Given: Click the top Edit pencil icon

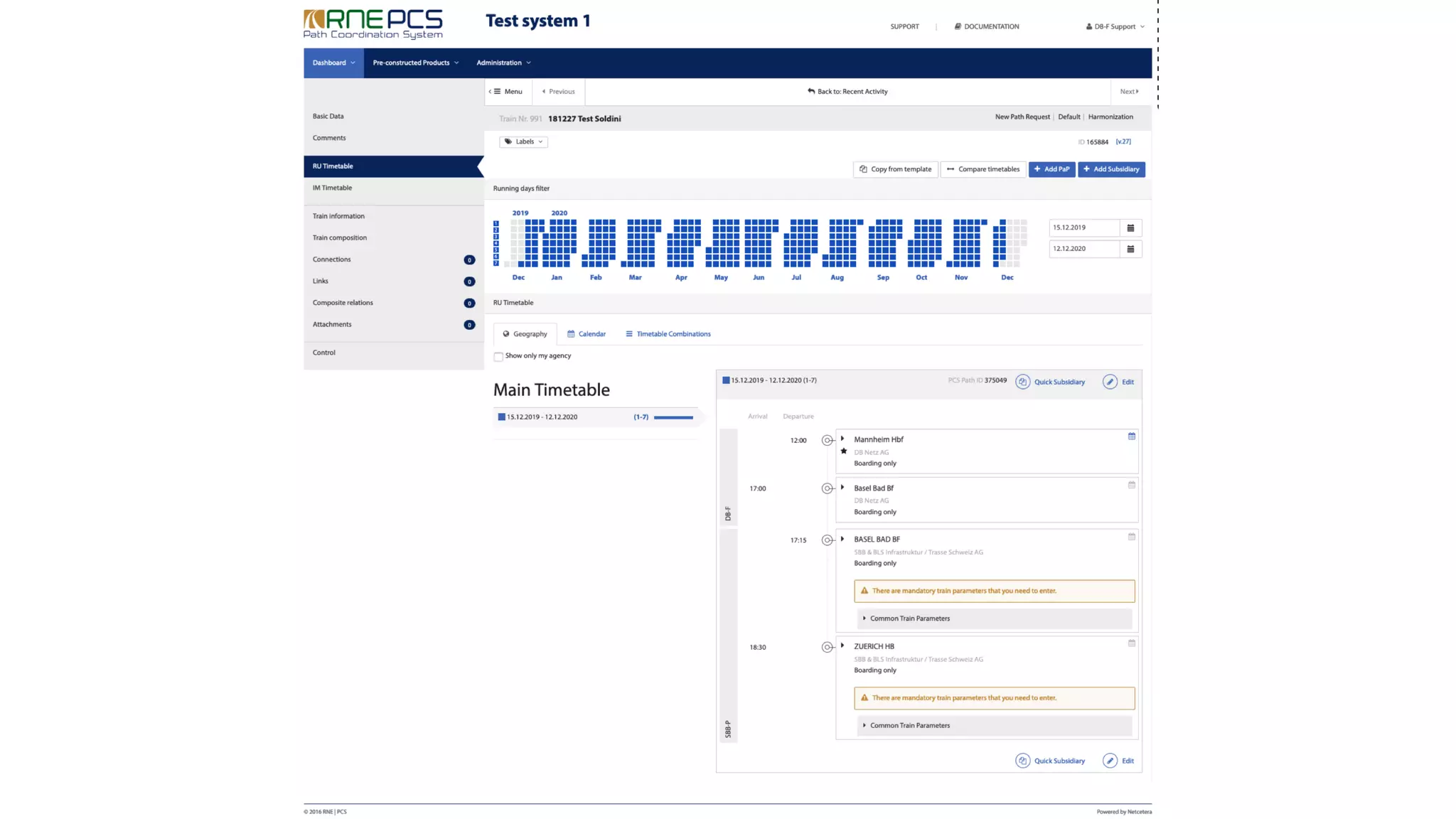Looking at the screenshot, I should (x=1110, y=382).
